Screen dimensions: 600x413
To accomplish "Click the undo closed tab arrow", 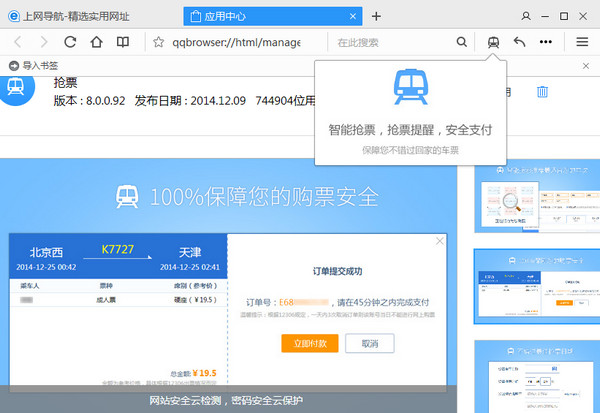I will point(519,42).
